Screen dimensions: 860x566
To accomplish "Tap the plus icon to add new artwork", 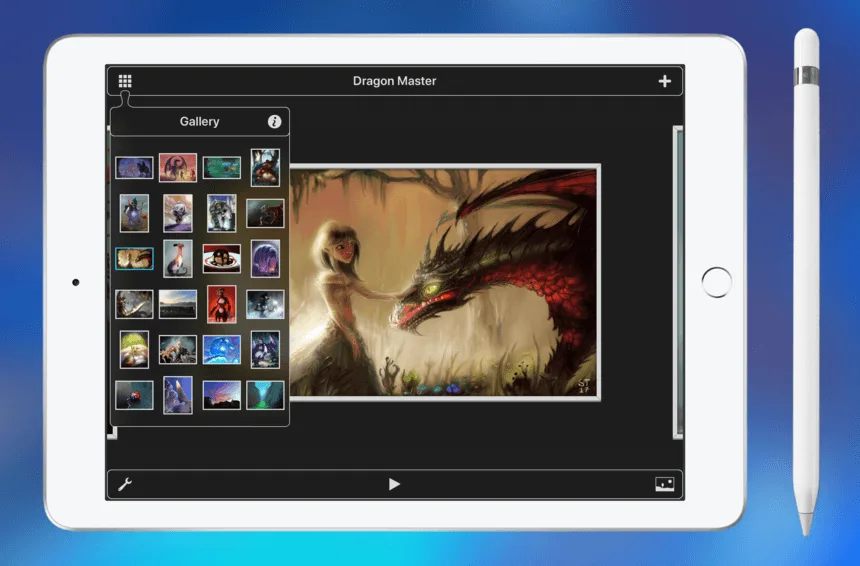I will click(665, 81).
